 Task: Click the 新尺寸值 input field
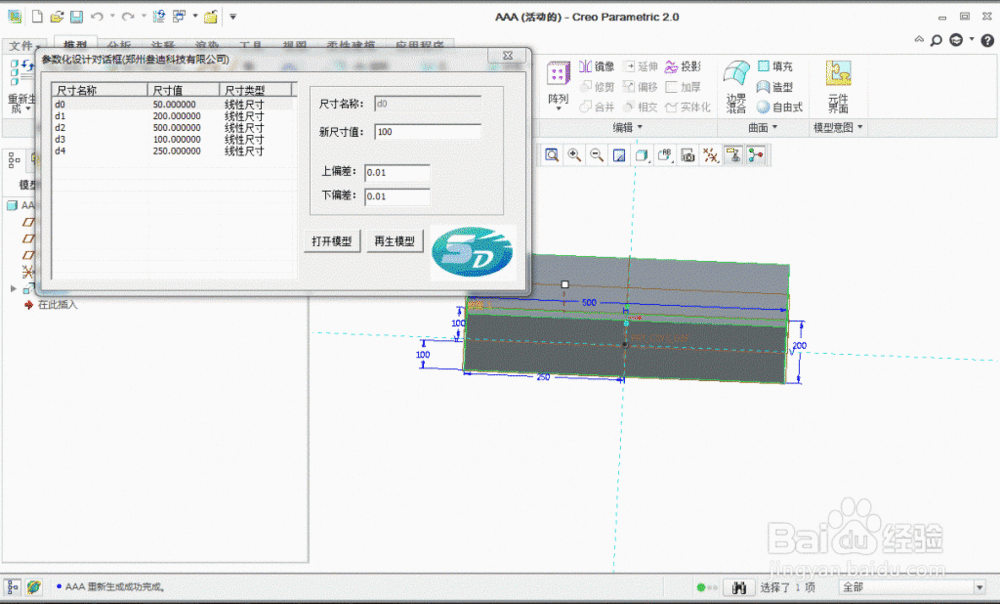(427, 132)
